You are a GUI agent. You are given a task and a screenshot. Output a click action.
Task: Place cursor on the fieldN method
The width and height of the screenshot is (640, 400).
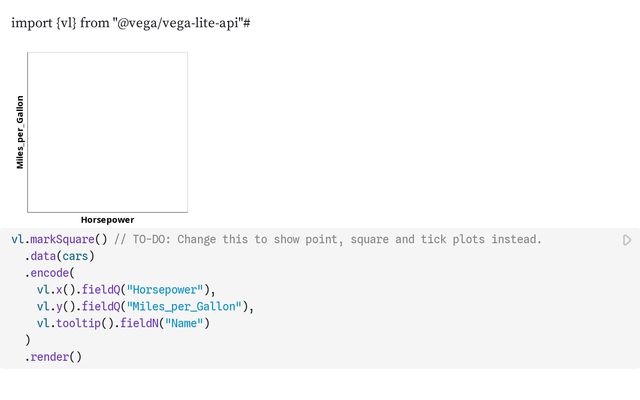coord(139,323)
